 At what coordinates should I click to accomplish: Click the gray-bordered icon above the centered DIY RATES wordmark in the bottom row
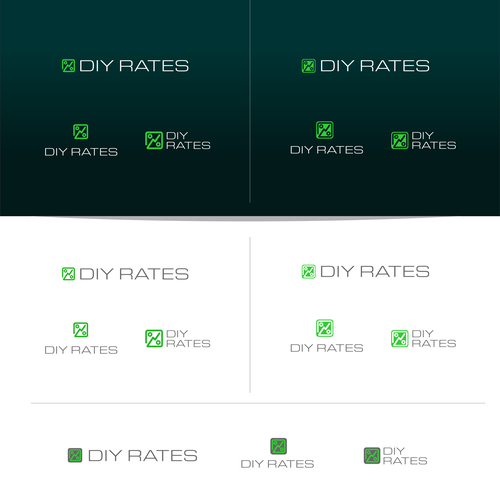[278, 446]
